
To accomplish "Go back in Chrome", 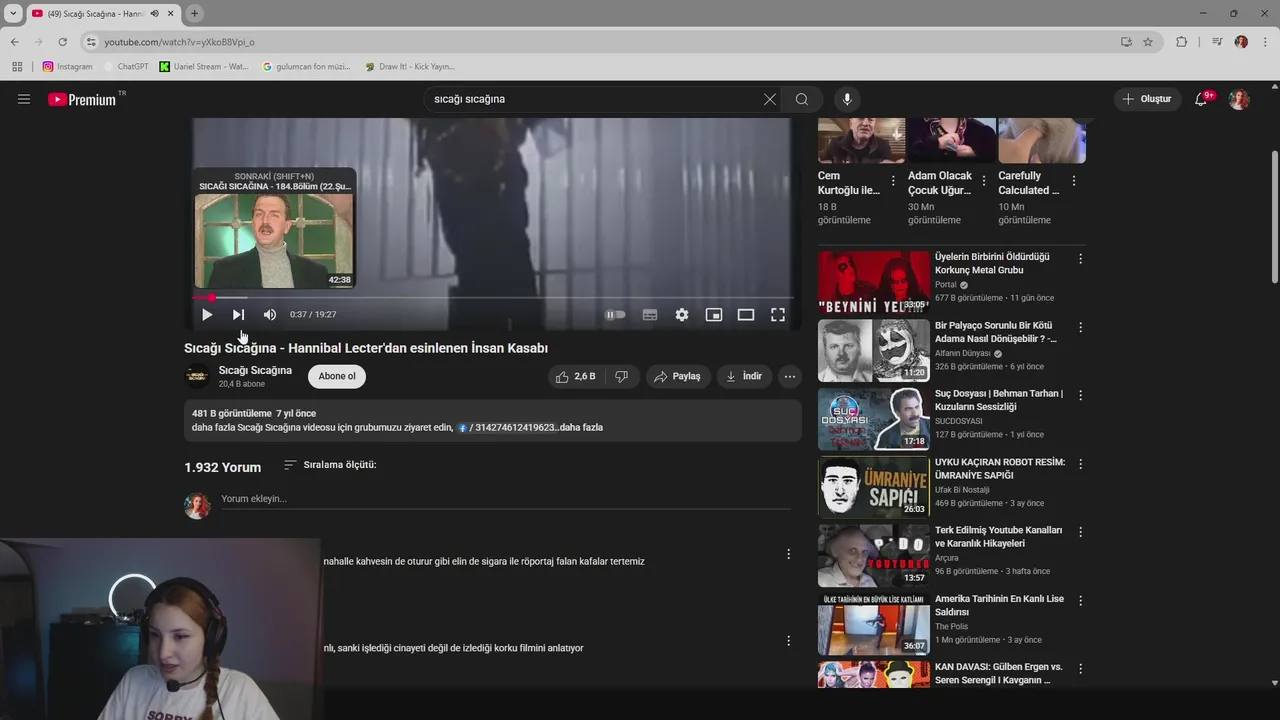I will pyautogui.click(x=14, y=42).
